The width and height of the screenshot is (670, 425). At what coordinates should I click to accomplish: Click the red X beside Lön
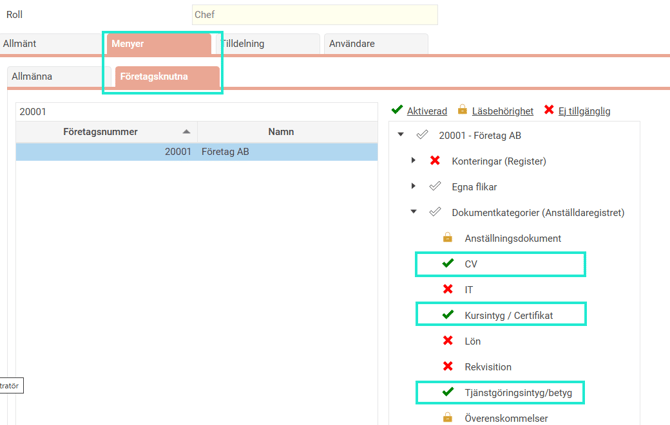coord(448,341)
